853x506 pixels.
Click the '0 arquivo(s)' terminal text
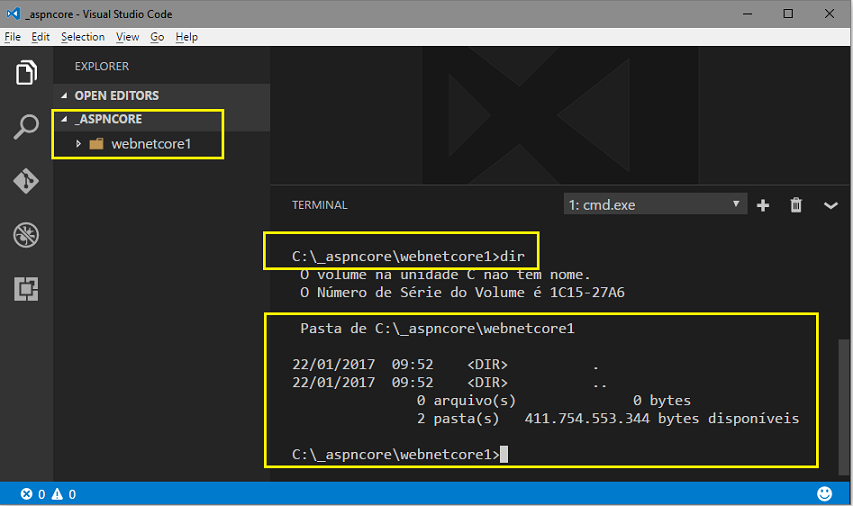(x=466, y=400)
